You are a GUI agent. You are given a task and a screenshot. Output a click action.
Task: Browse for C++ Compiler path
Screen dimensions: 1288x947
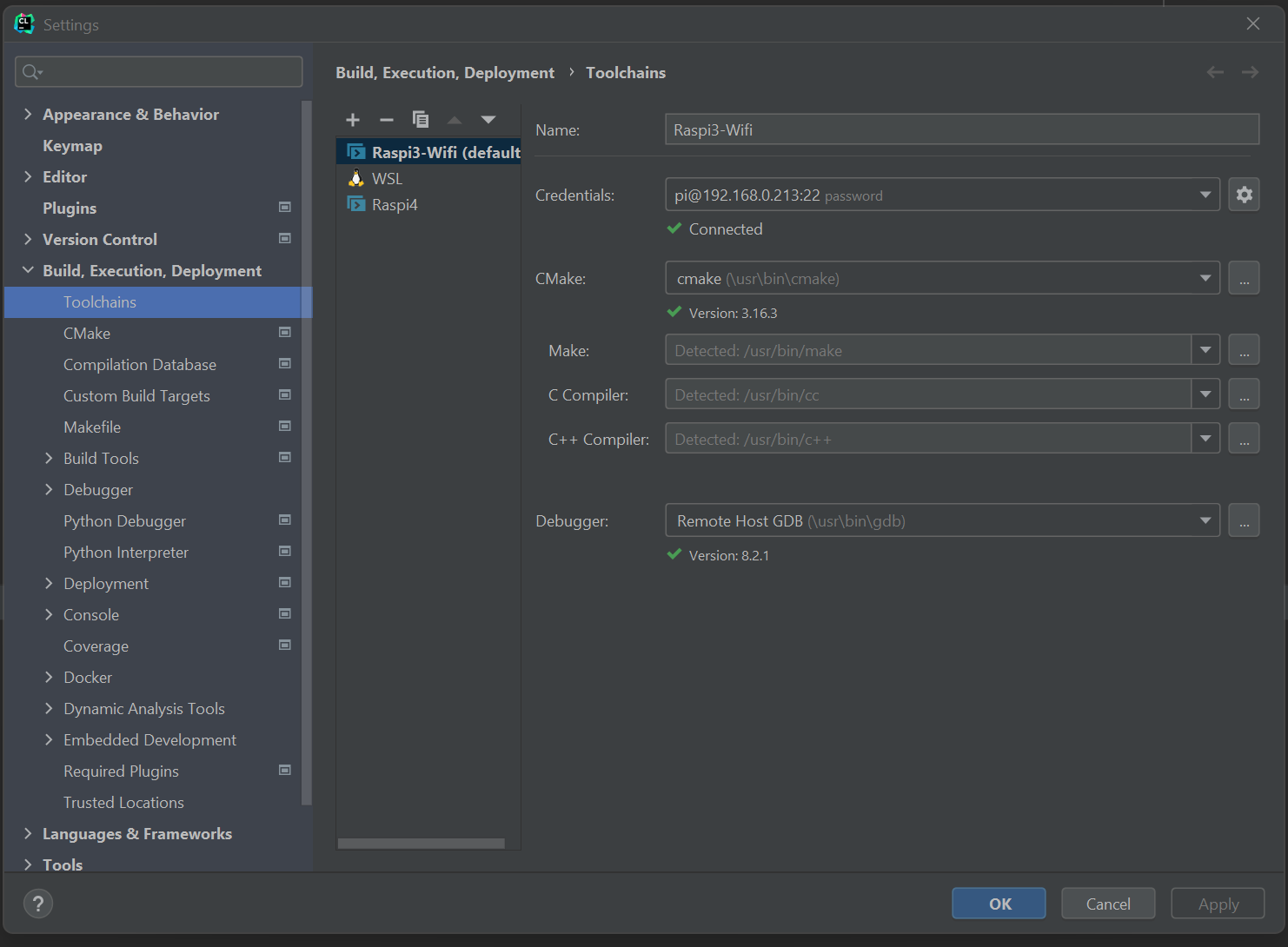click(x=1244, y=439)
